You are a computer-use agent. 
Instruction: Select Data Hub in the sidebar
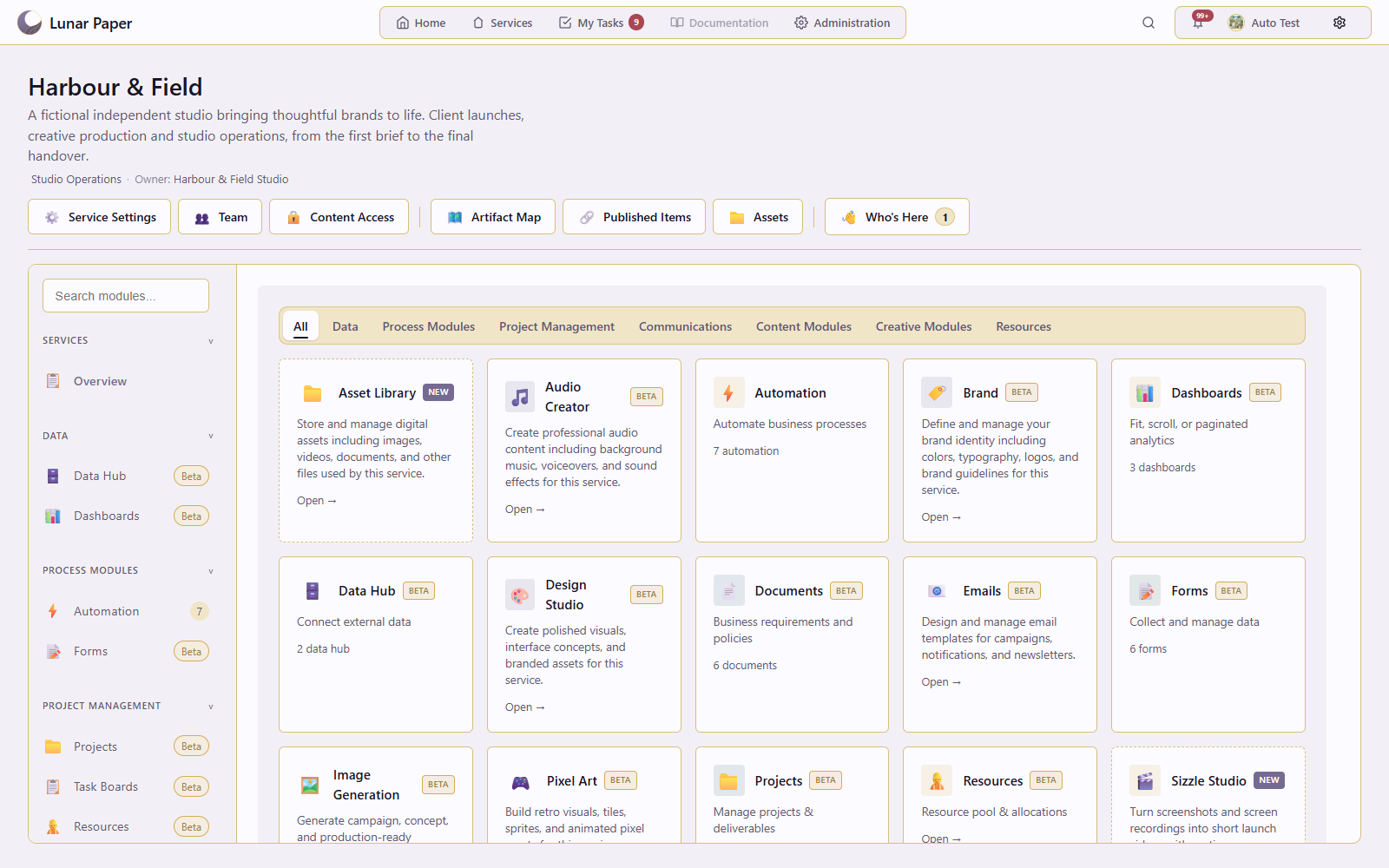127,476
